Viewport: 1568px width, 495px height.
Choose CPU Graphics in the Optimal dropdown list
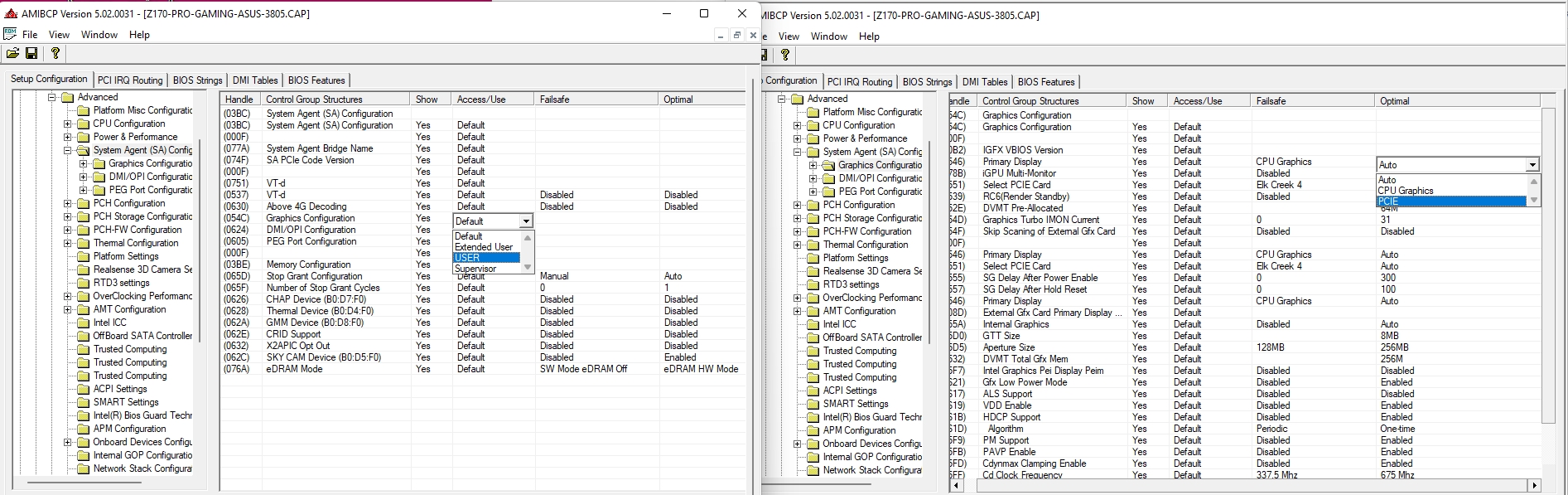point(1451,191)
